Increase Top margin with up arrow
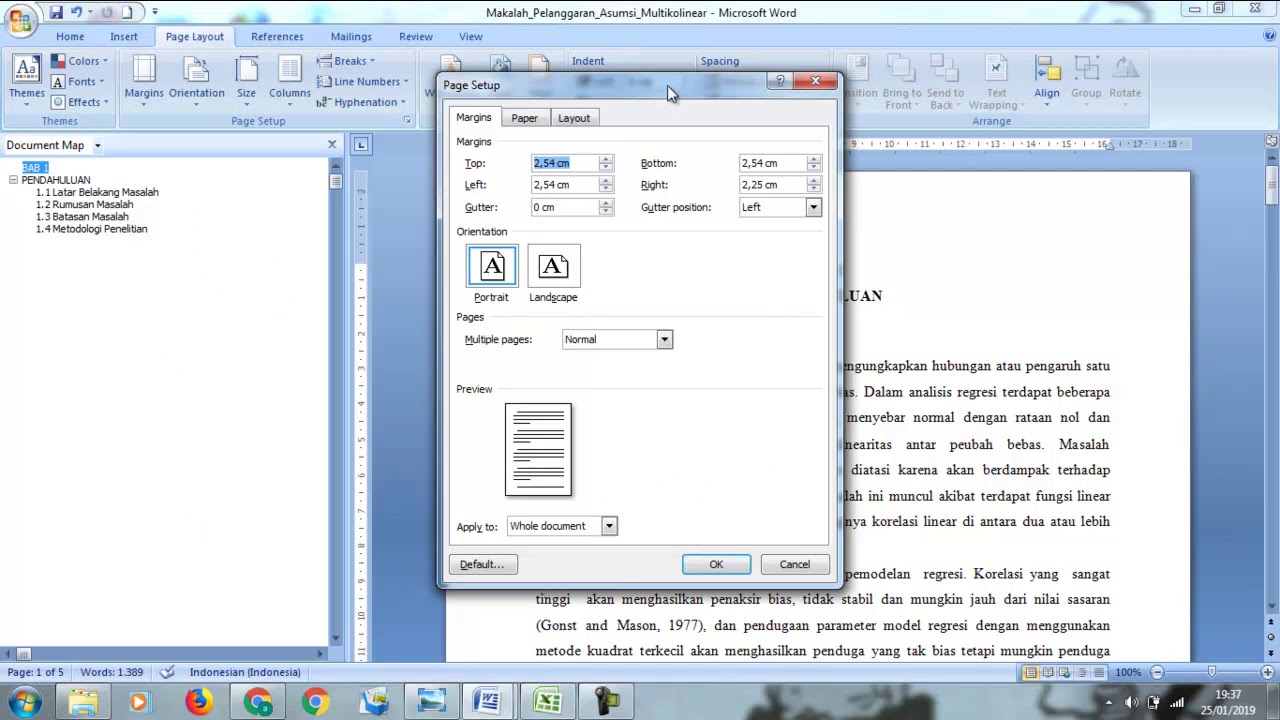 click(605, 159)
